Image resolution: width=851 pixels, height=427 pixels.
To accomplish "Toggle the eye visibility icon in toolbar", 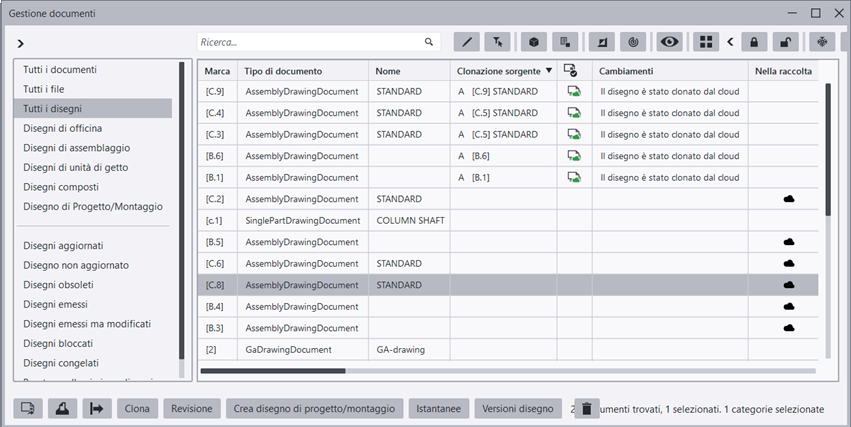I will tap(669, 42).
